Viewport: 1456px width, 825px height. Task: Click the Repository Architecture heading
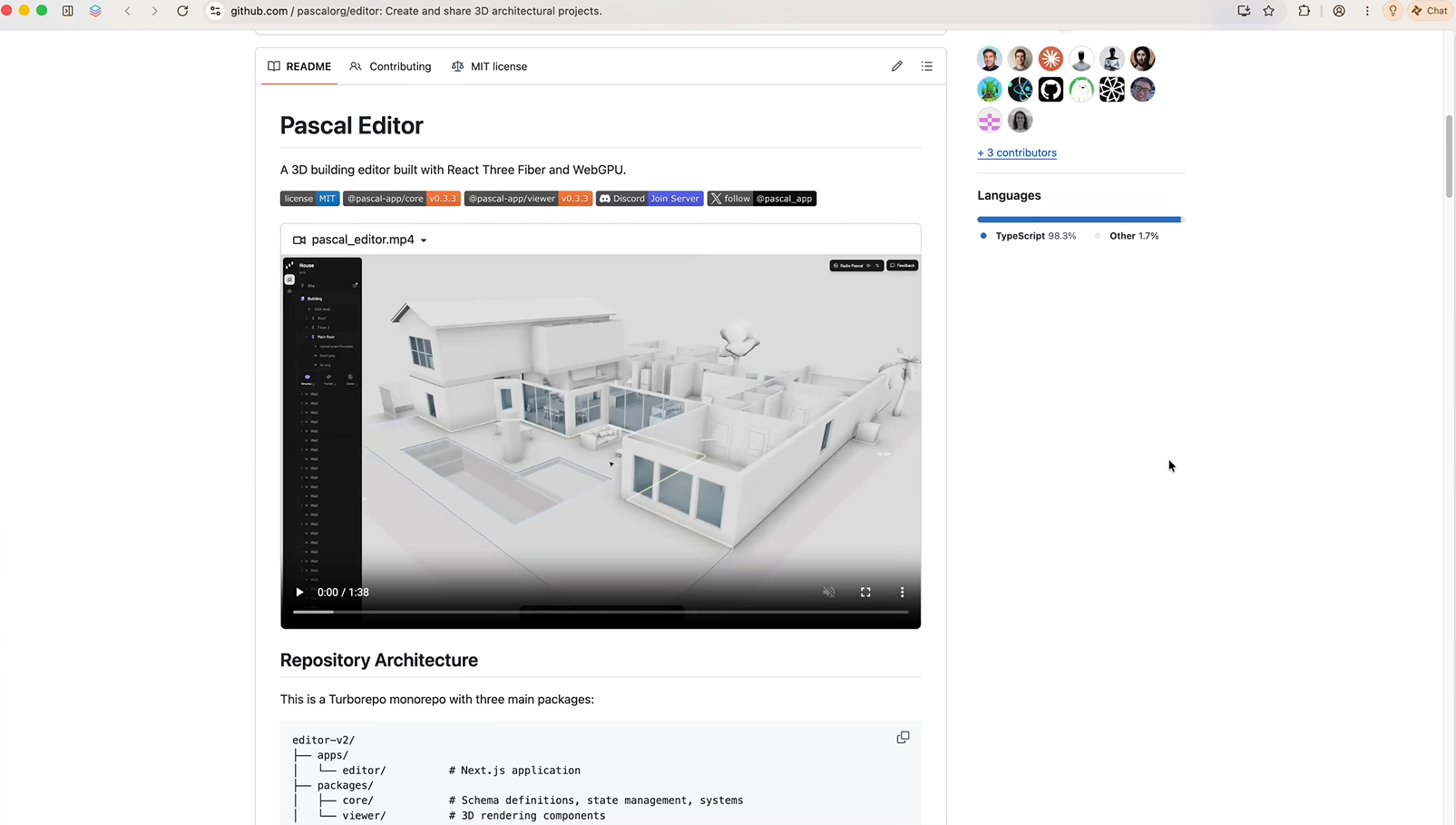point(378,660)
